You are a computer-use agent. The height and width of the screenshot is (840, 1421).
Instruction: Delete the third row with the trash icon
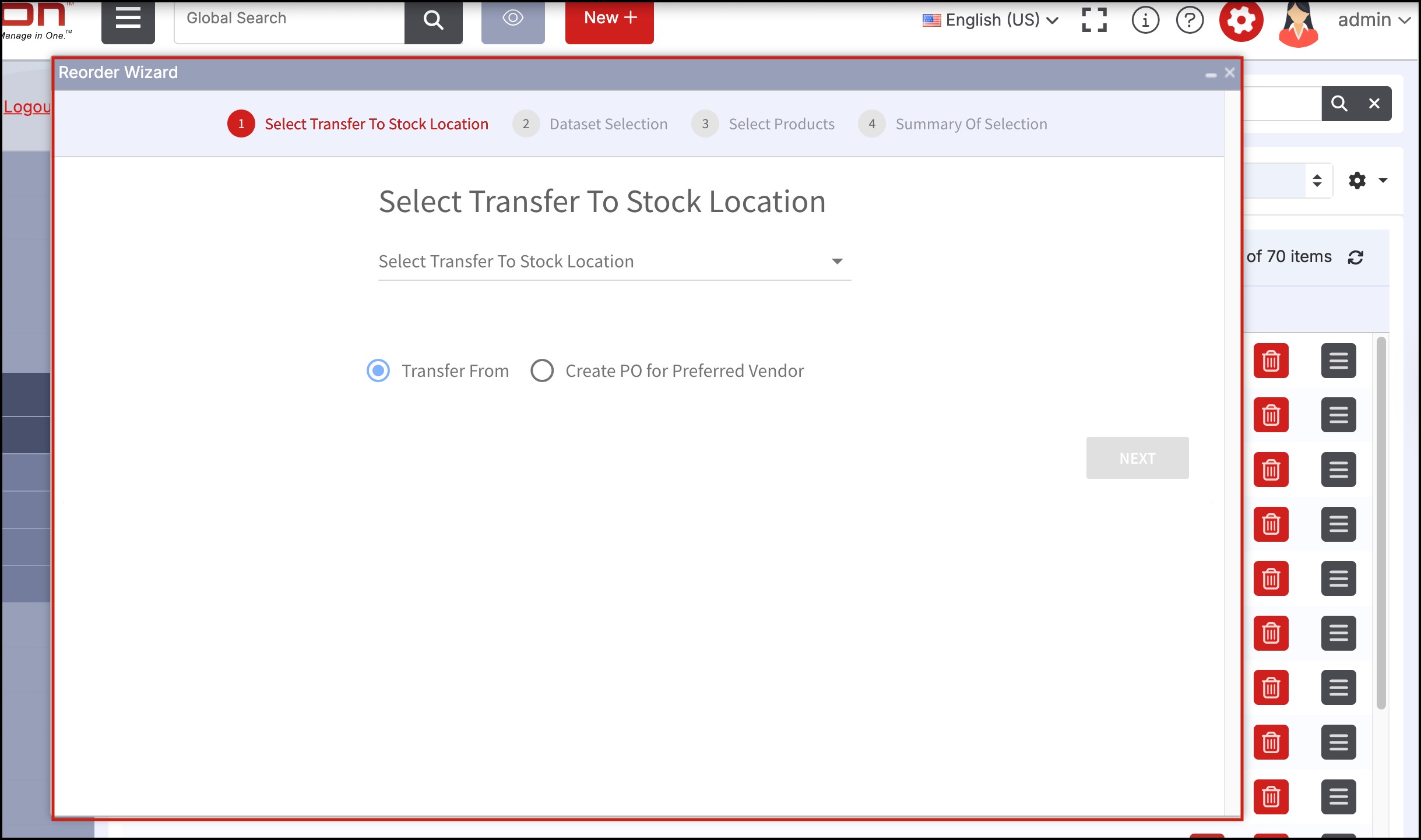click(1271, 470)
